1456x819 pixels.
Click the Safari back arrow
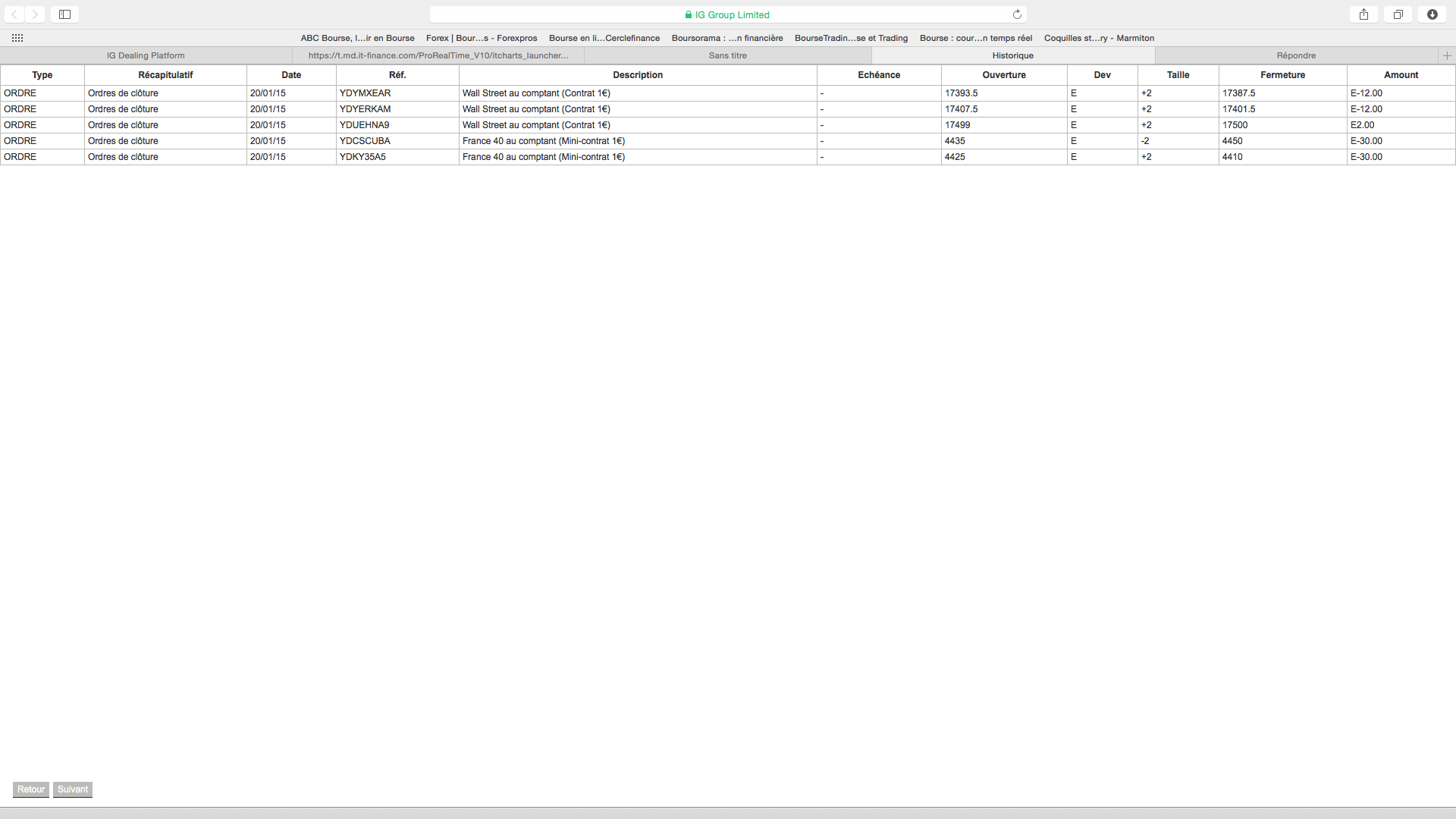click(x=14, y=14)
